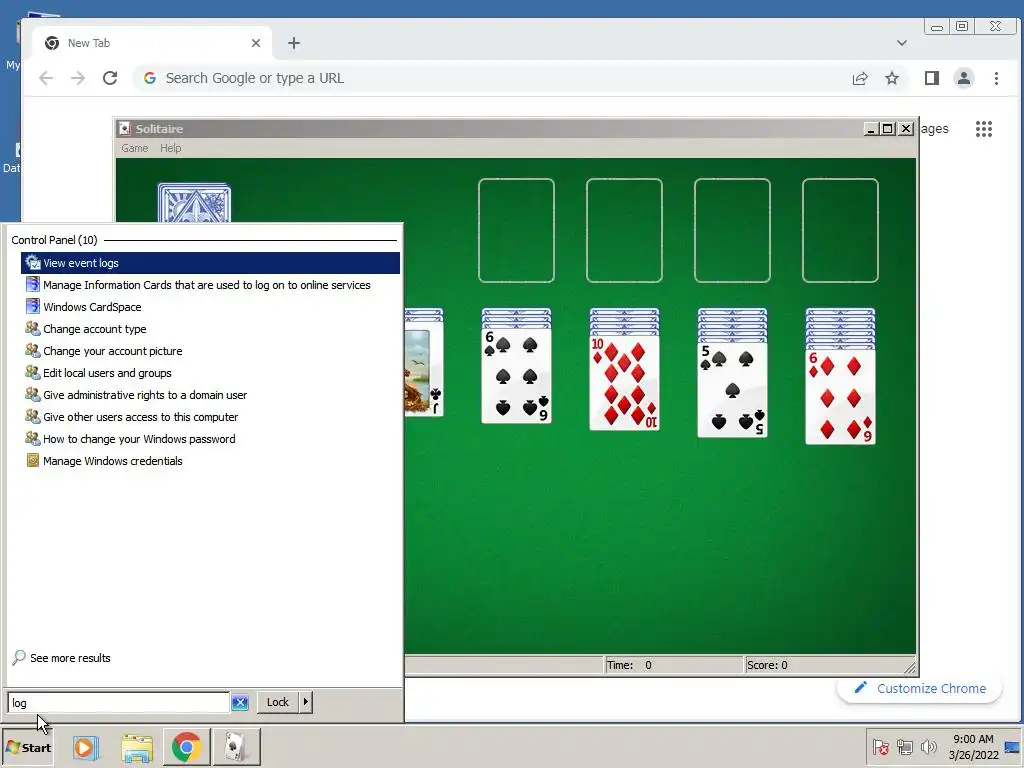Screen dimensions: 1024x768
Task: Open View event logs result
Action: [210, 263]
